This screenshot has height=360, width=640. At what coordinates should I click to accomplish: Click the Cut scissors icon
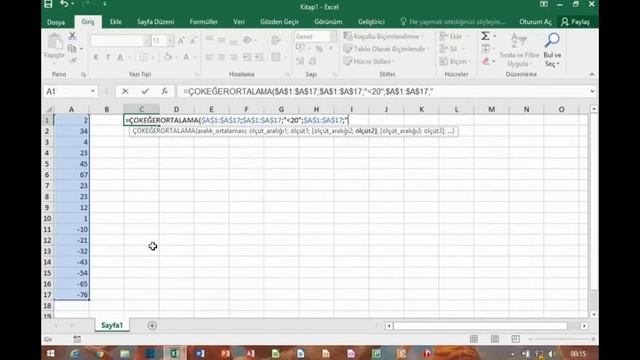[x=72, y=36]
